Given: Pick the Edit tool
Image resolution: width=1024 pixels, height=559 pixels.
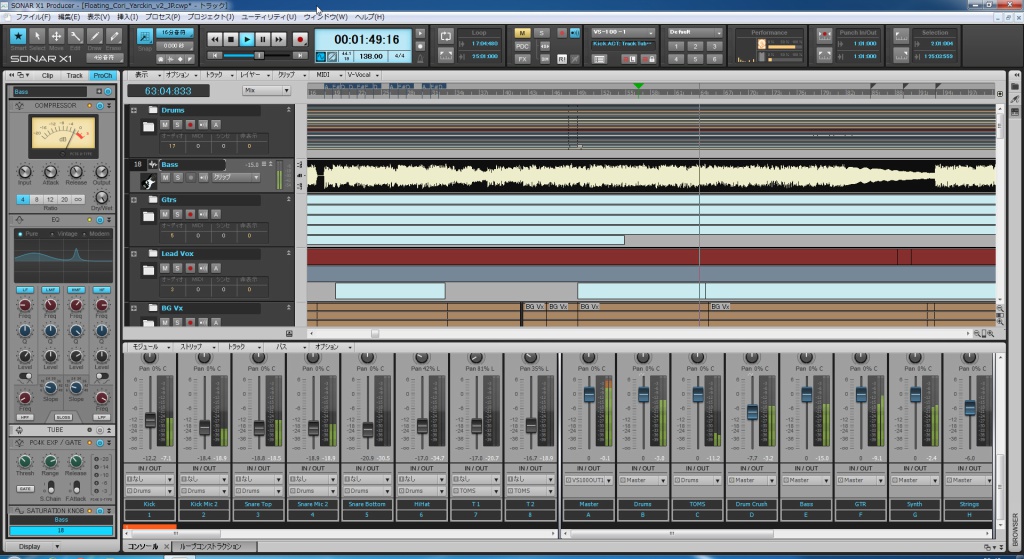Looking at the screenshot, I should coord(76,37).
